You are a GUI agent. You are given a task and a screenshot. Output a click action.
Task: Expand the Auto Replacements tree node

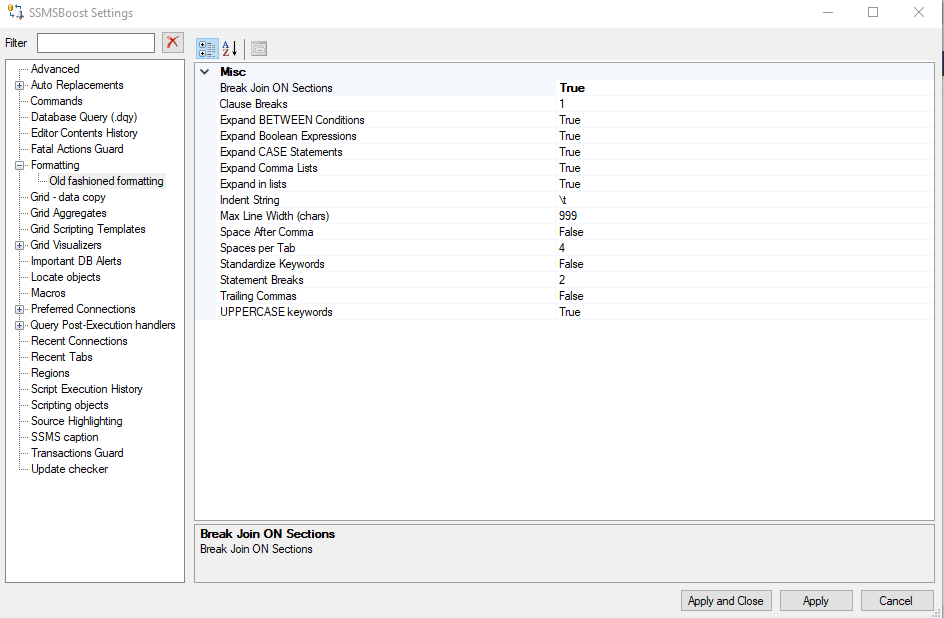pyautogui.click(x=19, y=85)
